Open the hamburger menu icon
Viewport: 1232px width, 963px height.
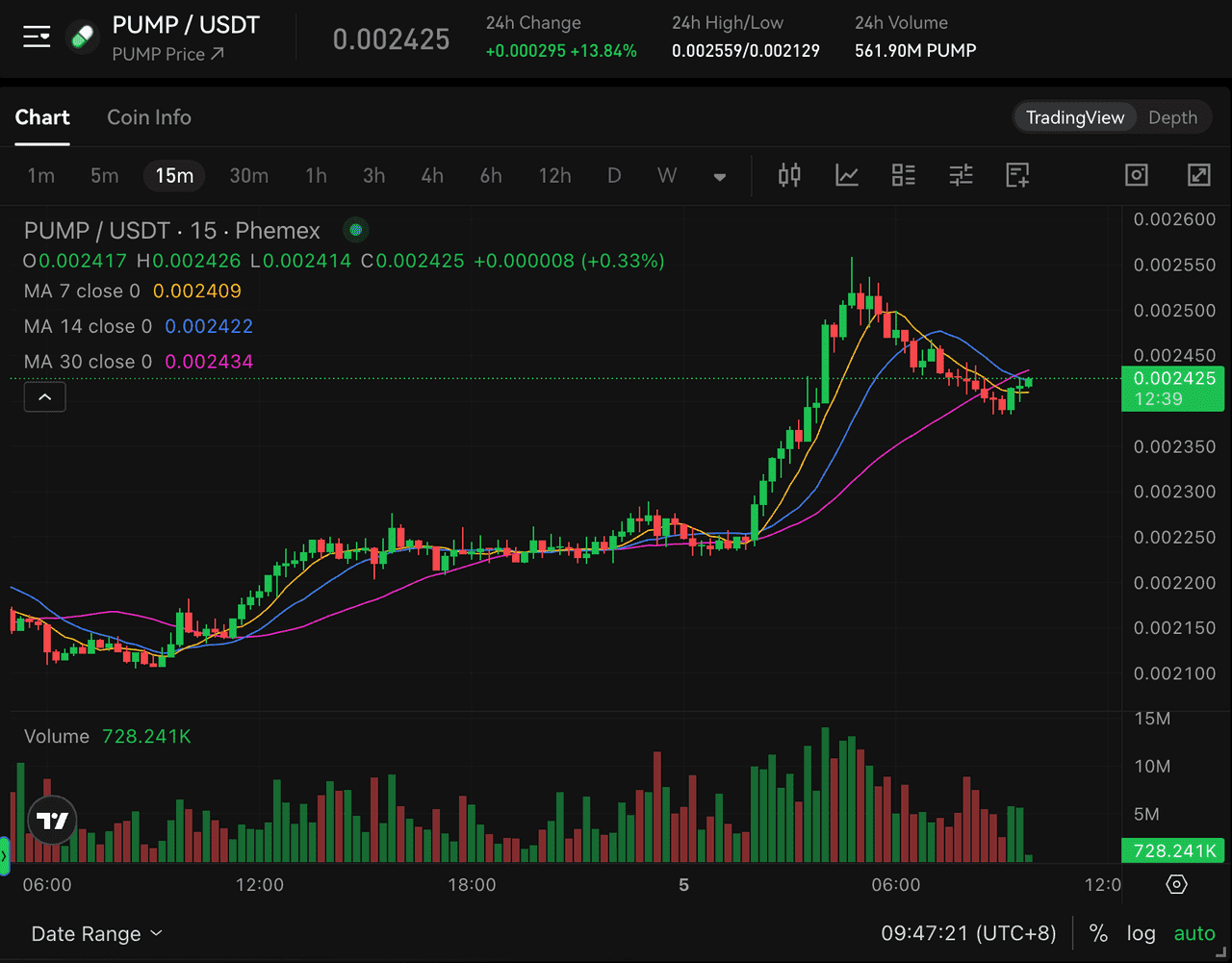pyautogui.click(x=37, y=38)
